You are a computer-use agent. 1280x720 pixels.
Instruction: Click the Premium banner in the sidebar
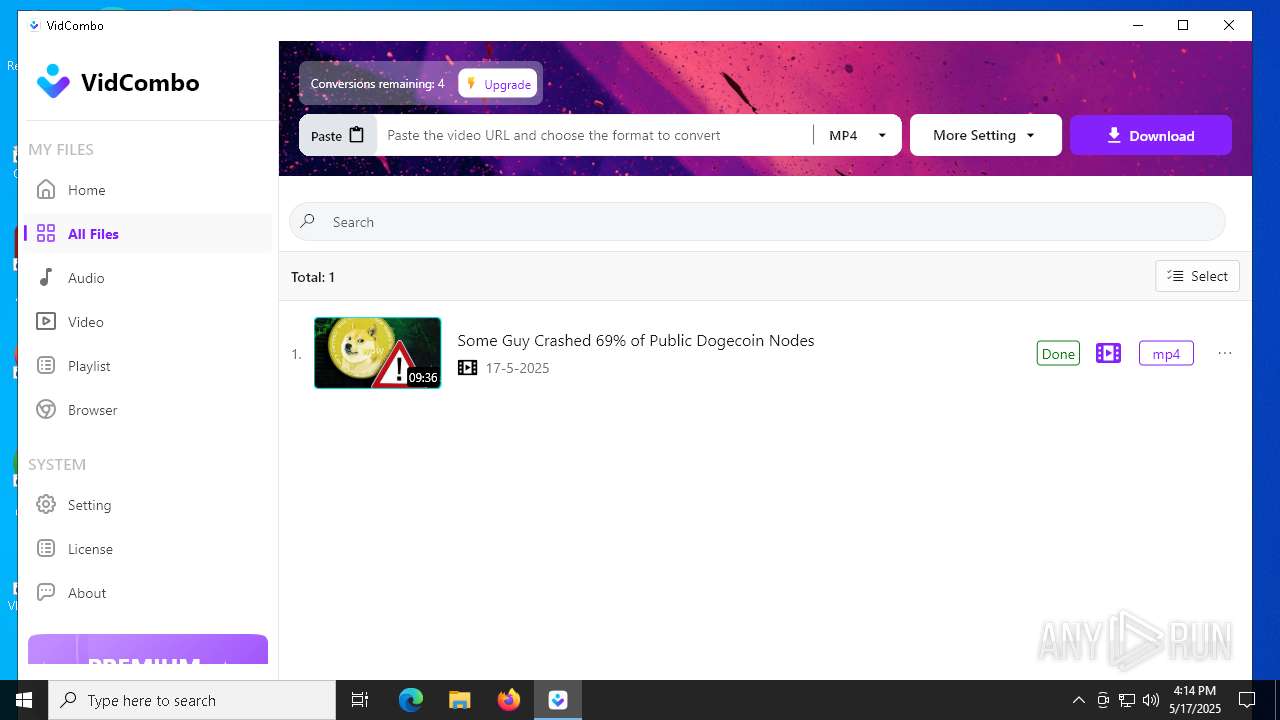tap(148, 650)
